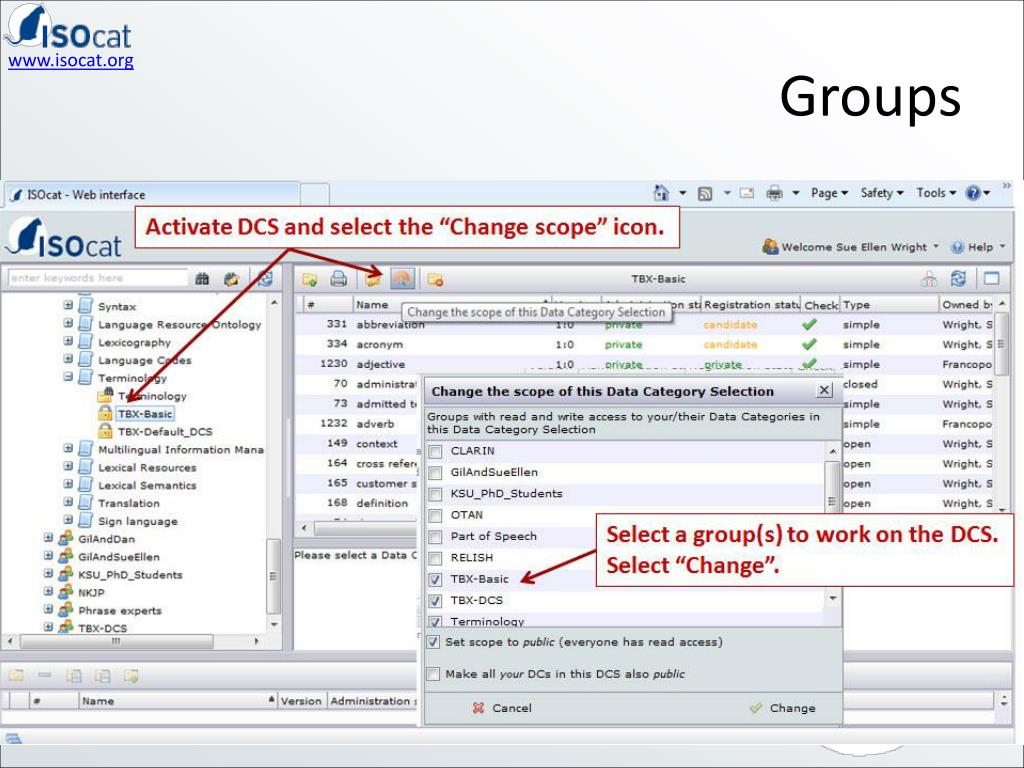The image size is (1024, 768).
Task: Click the refresh icon right of TBX-Basic title
Action: pos(958,279)
